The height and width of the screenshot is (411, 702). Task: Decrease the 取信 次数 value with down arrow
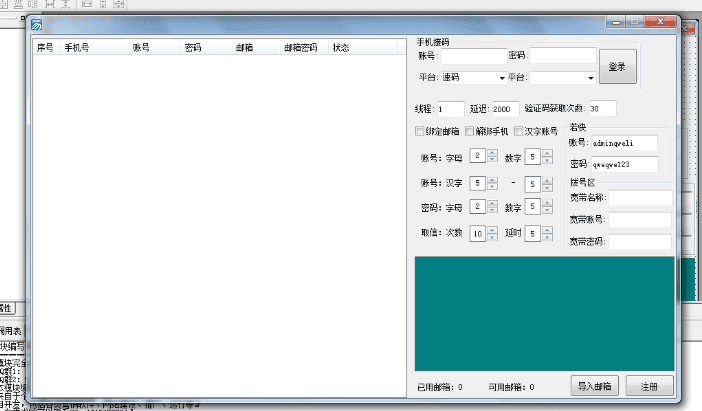pos(492,237)
